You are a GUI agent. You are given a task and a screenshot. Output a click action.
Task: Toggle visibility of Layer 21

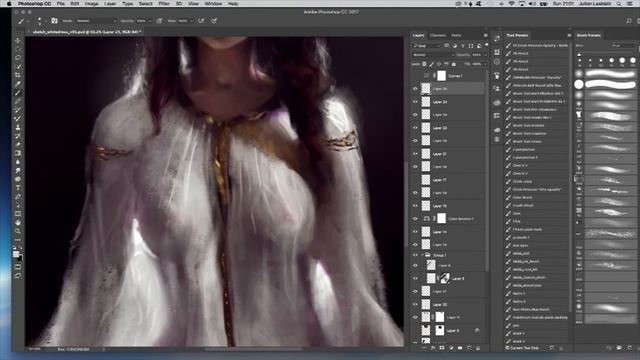click(415, 154)
